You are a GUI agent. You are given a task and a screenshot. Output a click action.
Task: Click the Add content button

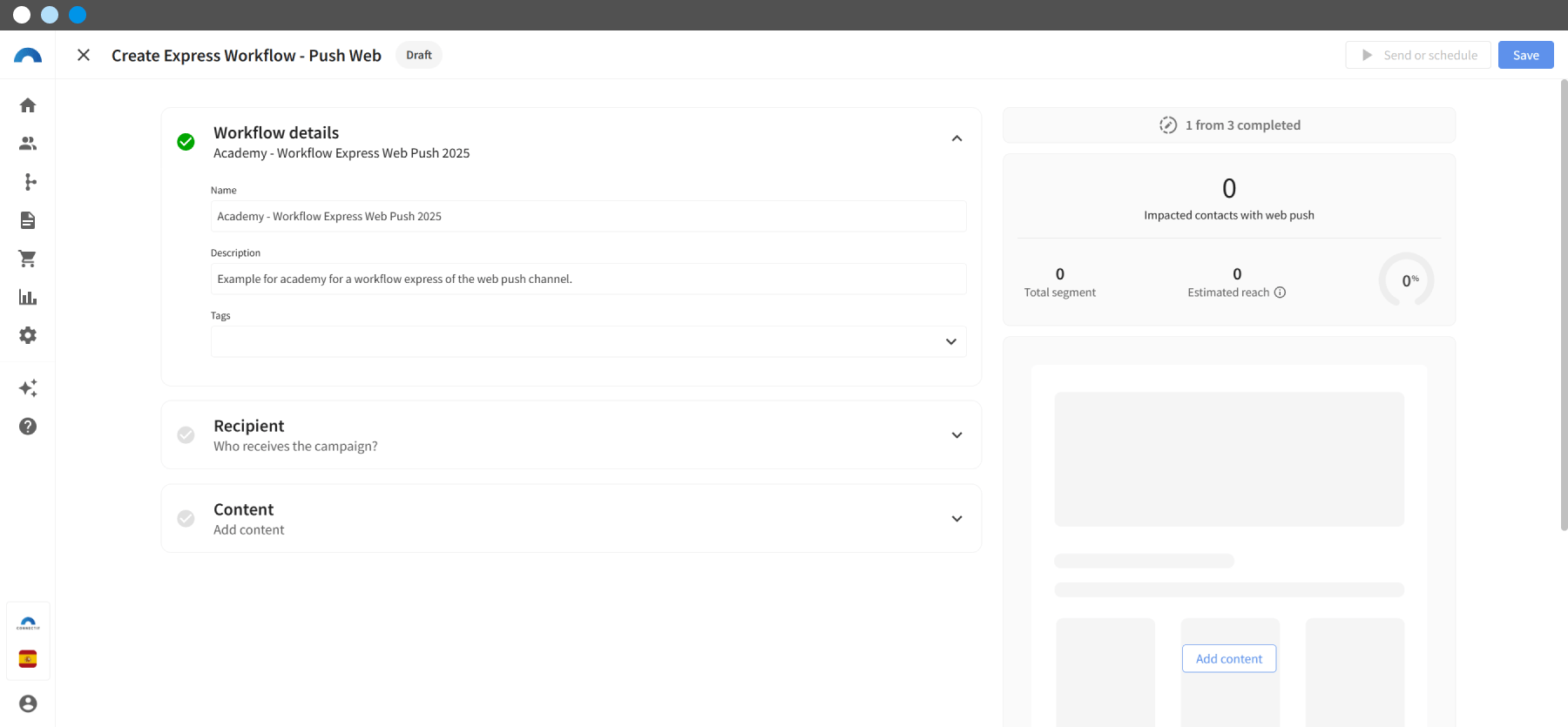click(1228, 659)
